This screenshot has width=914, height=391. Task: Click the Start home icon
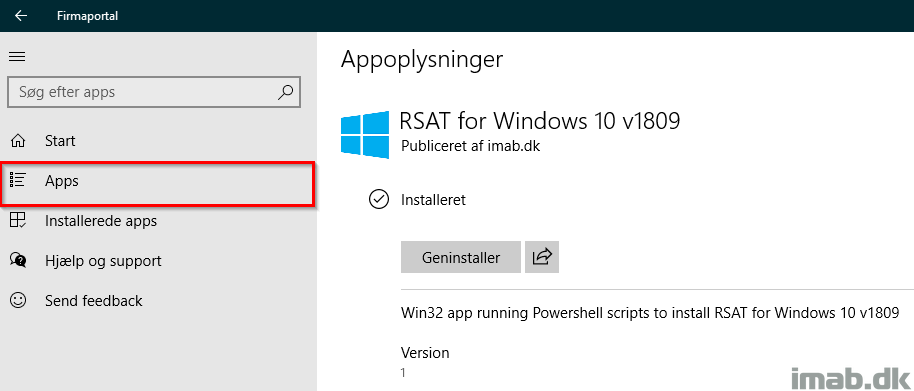18,141
